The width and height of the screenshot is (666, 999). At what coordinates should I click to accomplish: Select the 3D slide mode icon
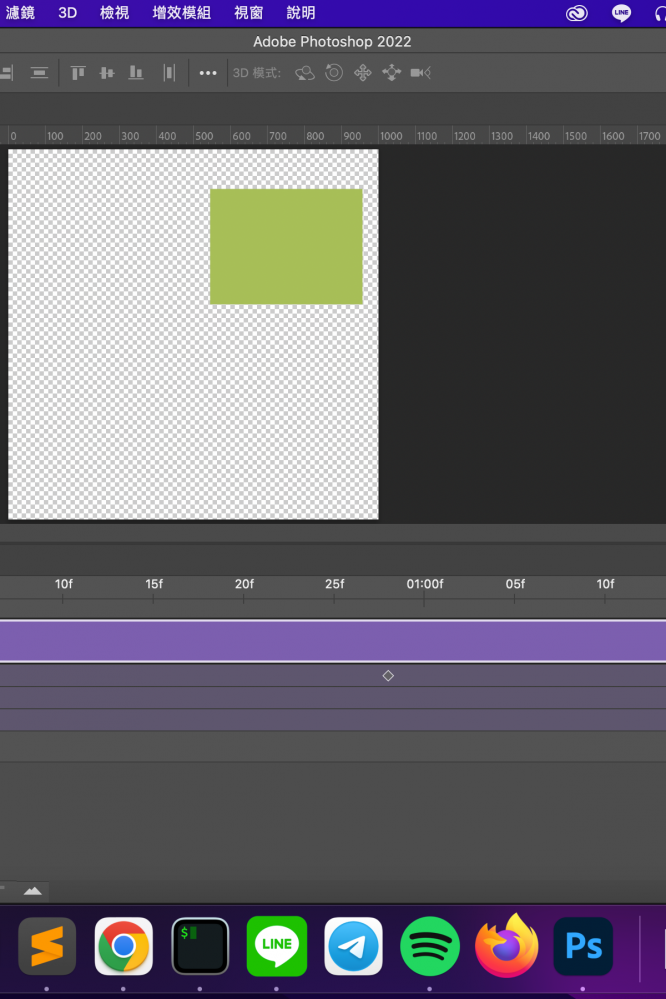coord(391,73)
